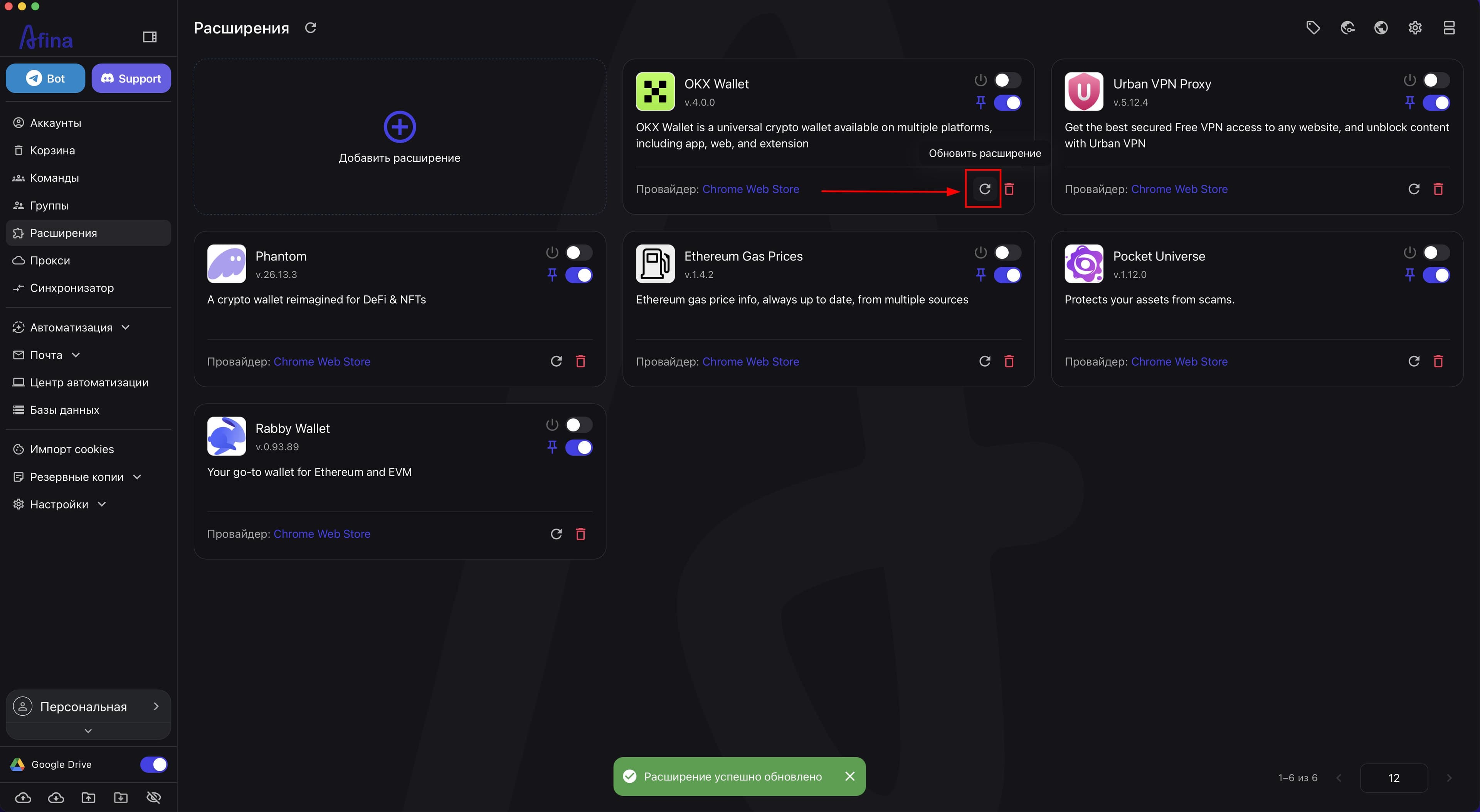
Task: Update the Phantom extension
Action: click(555, 361)
